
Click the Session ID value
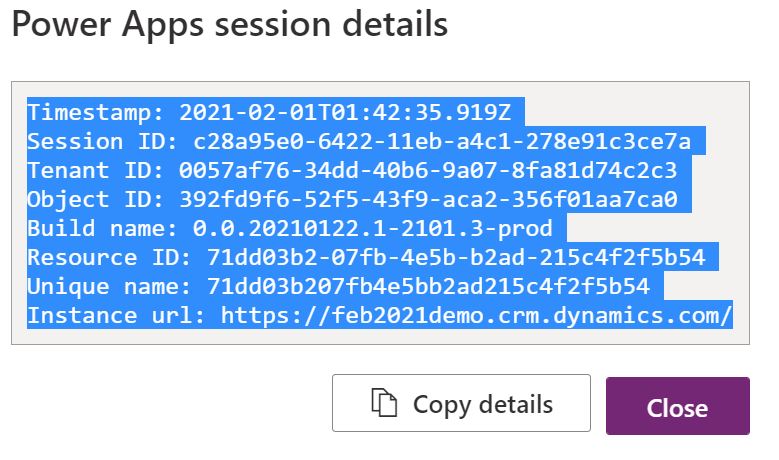[442, 141]
